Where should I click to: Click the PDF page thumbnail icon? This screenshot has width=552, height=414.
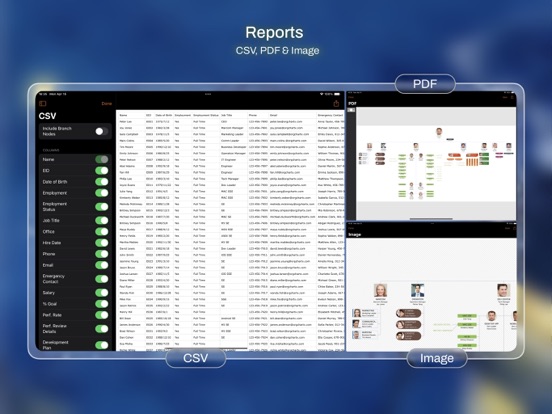(x=351, y=110)
